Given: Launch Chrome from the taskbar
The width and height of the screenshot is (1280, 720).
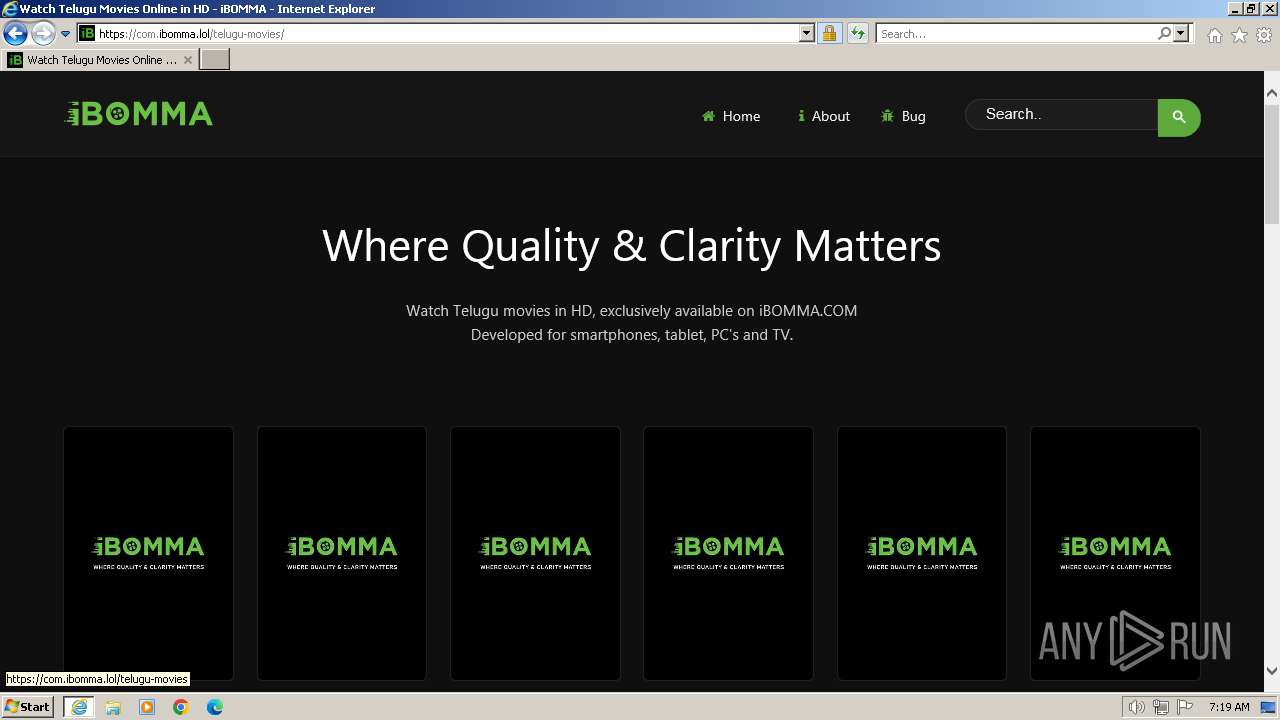Looking at the screenshot, I should [x=181, y=707].
